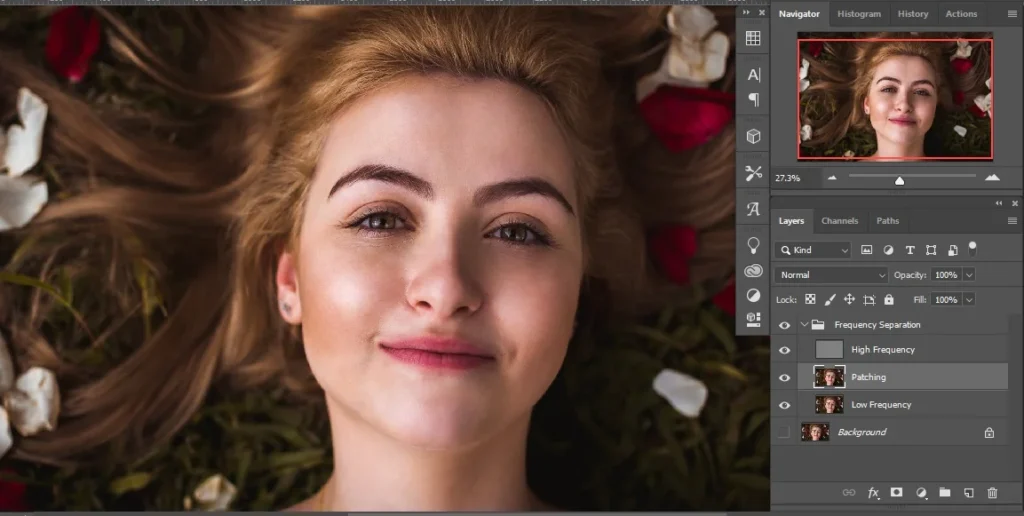Image resolution: width=1024 pixels, height=516 pixels.
Task: Filter layers by pixel layers icon
Action: [x=867, y=250]
